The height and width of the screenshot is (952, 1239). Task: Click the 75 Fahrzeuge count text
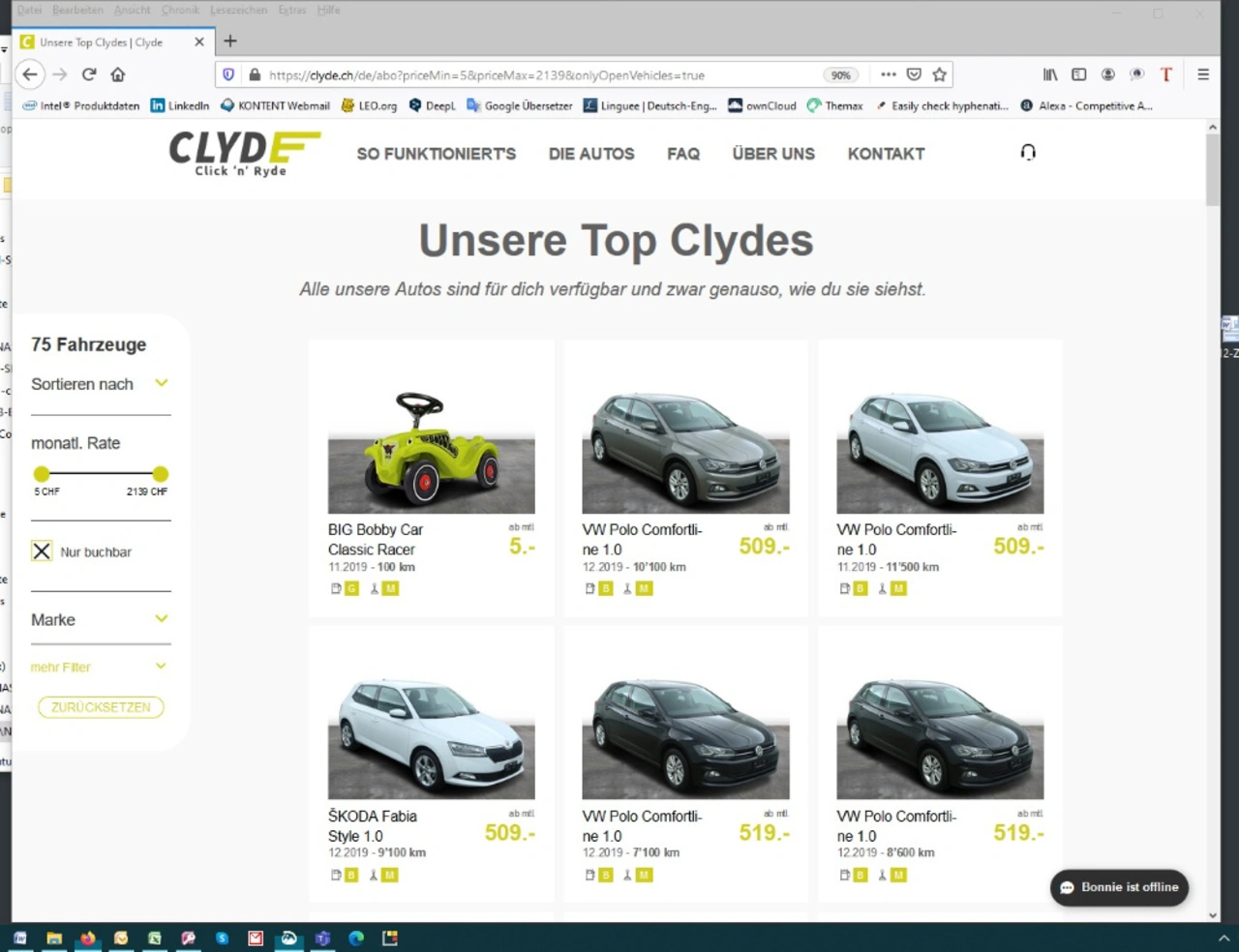coord(89,344)
